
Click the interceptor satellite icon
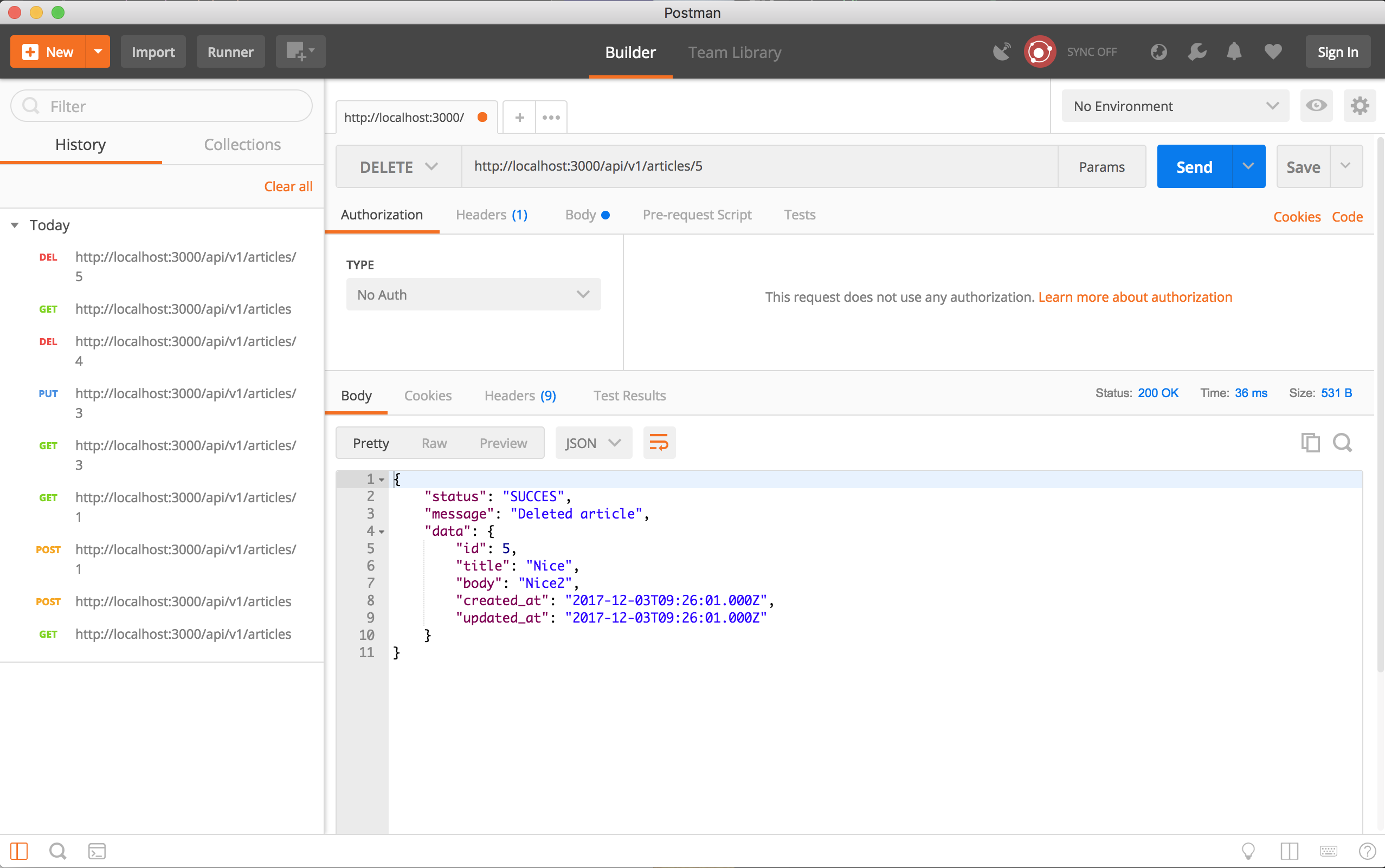[1002, 51]
